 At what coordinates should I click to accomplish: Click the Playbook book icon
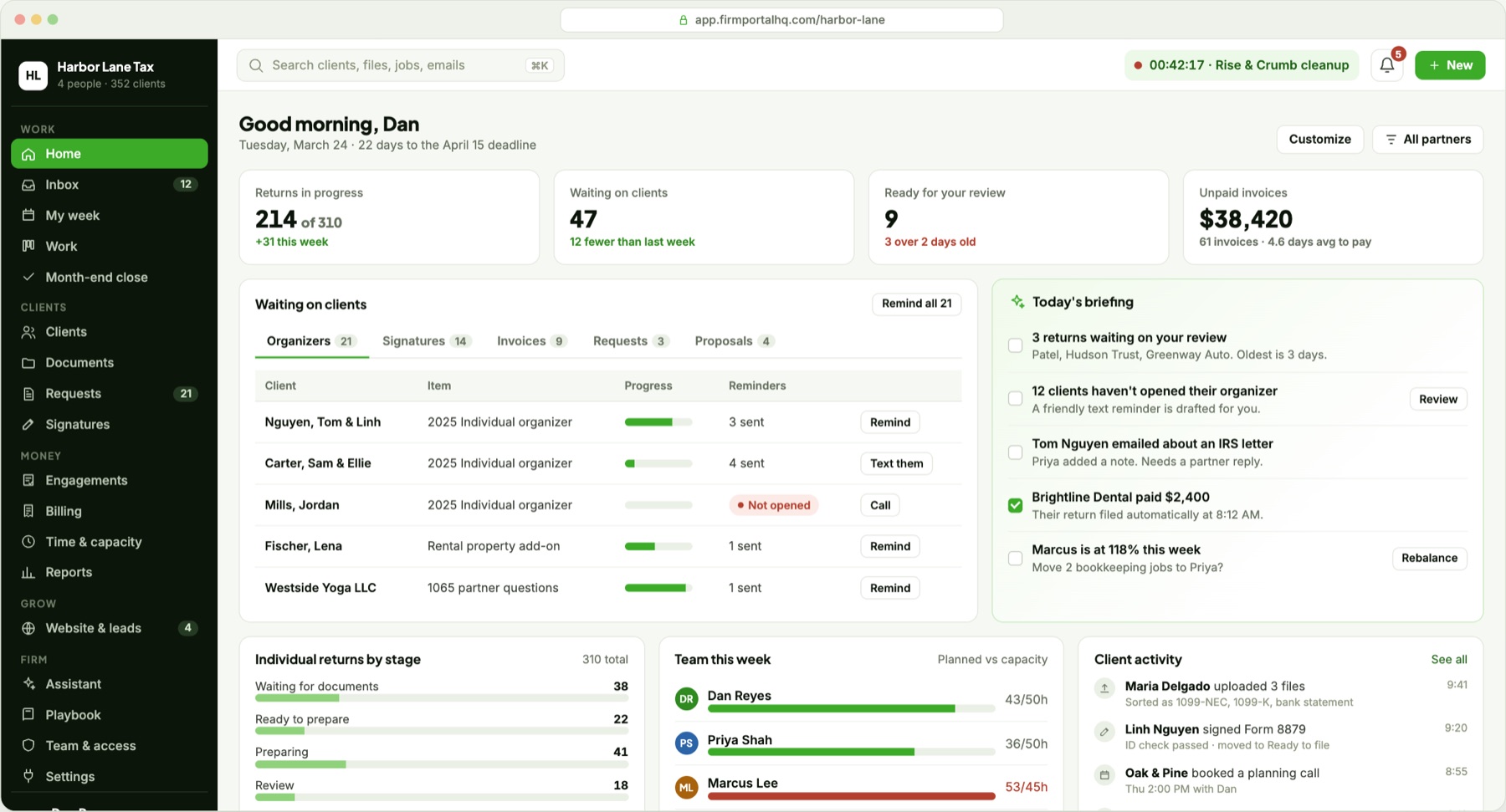[28, 715]
